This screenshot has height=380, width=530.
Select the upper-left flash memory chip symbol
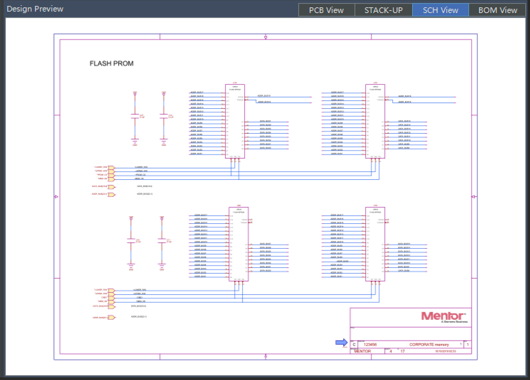click(x=235, y=121)
